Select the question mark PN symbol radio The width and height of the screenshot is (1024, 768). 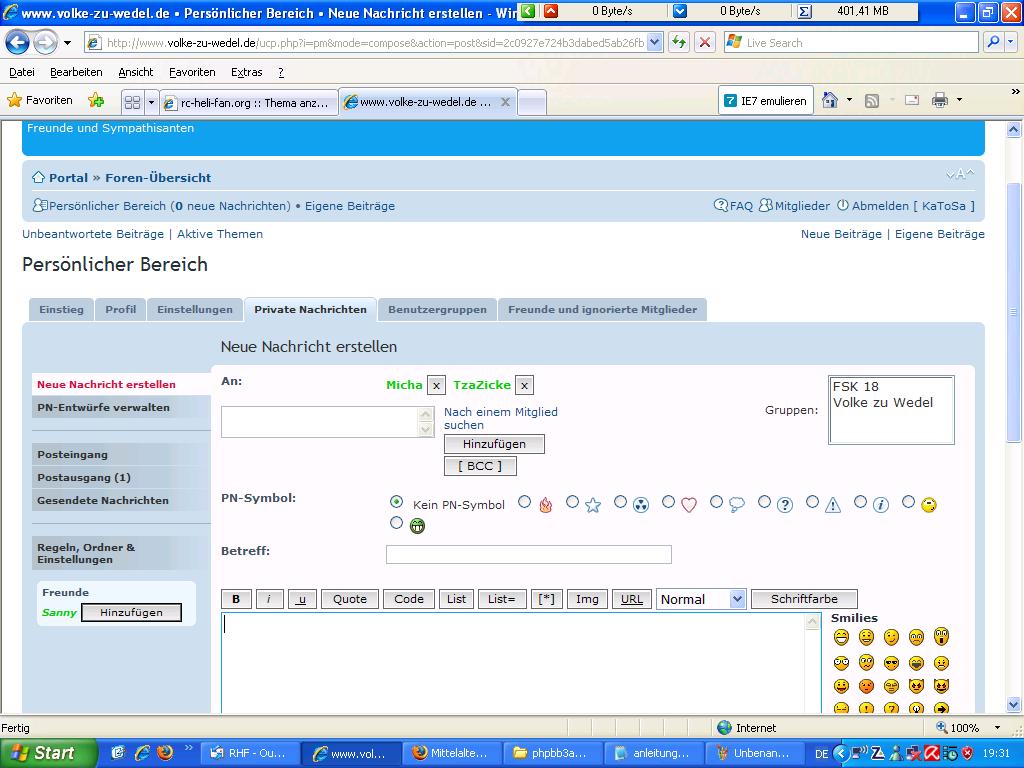pyautogui.click(x=764, y=502)
